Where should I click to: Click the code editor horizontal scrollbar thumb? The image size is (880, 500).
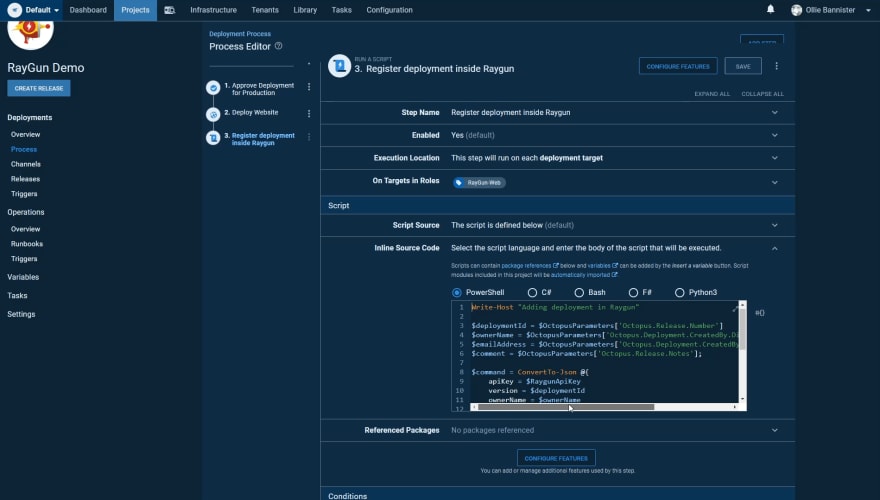[x=566, y=407]
